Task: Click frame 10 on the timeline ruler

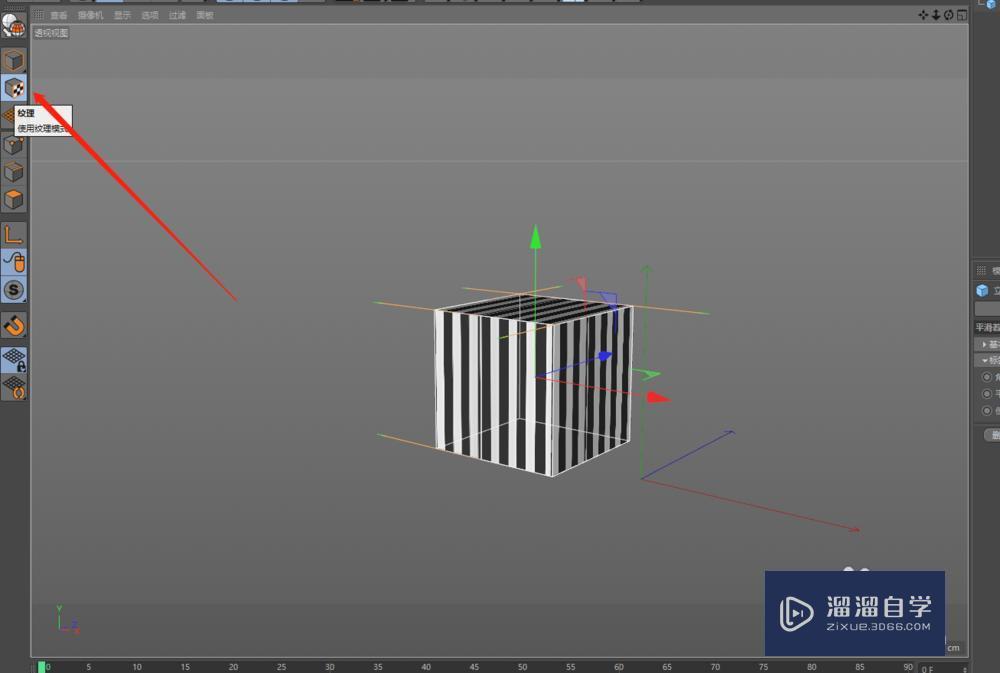Action: [137, 667]
